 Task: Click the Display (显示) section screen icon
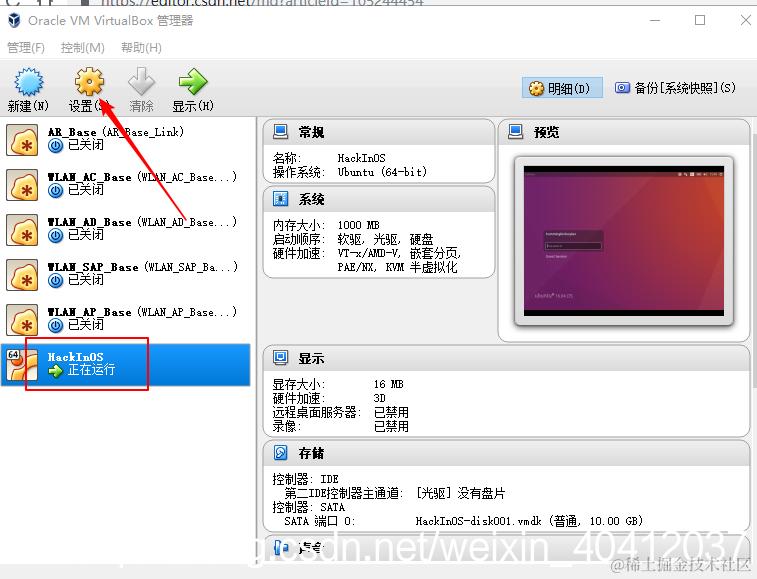click(280, 358)
